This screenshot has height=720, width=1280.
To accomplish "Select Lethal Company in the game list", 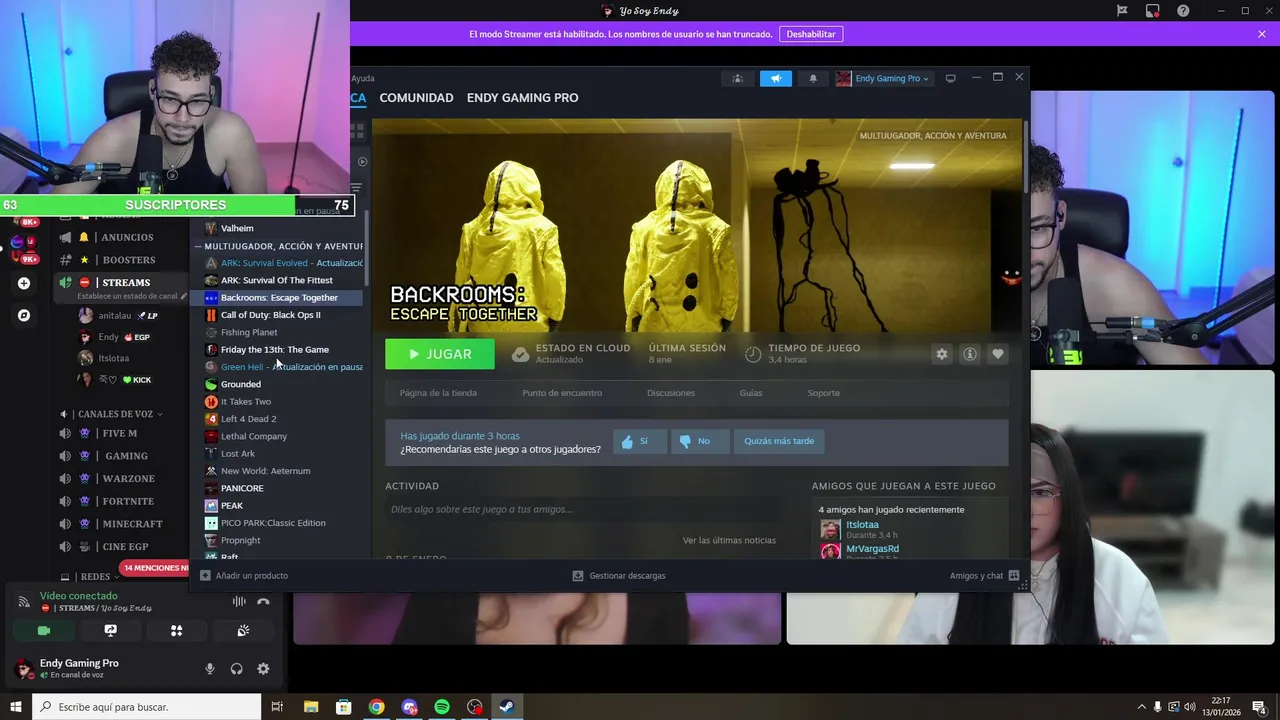I will click(x=254, y=436).
